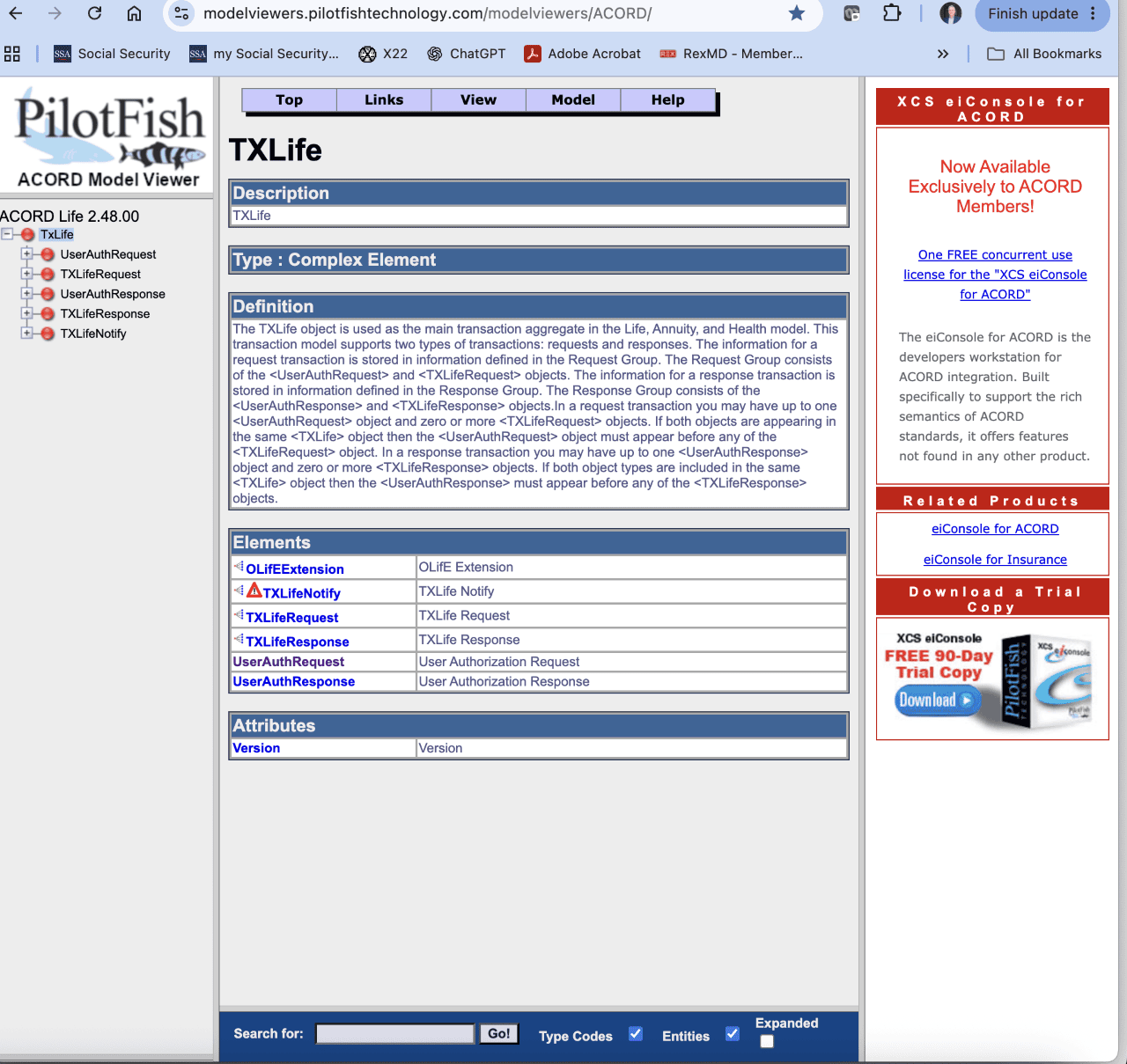
Task: Click the PilotFish ACORD Model Viewer logo
Action: point(109,137)
